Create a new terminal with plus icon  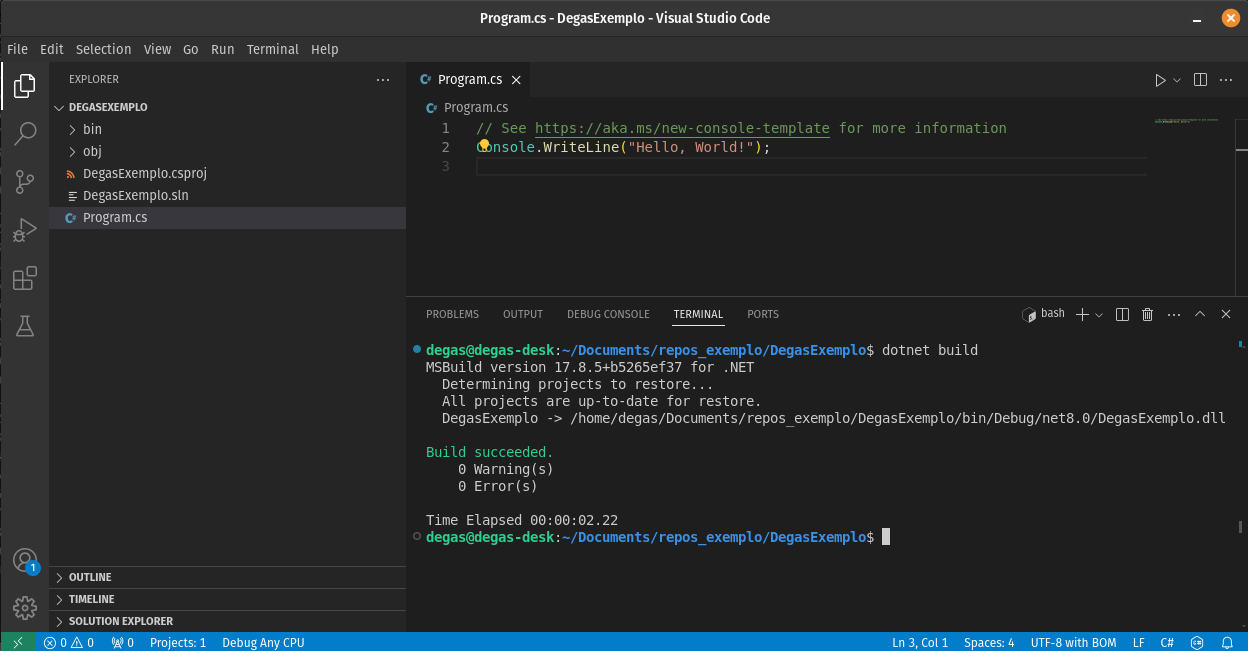[1082, 314]
